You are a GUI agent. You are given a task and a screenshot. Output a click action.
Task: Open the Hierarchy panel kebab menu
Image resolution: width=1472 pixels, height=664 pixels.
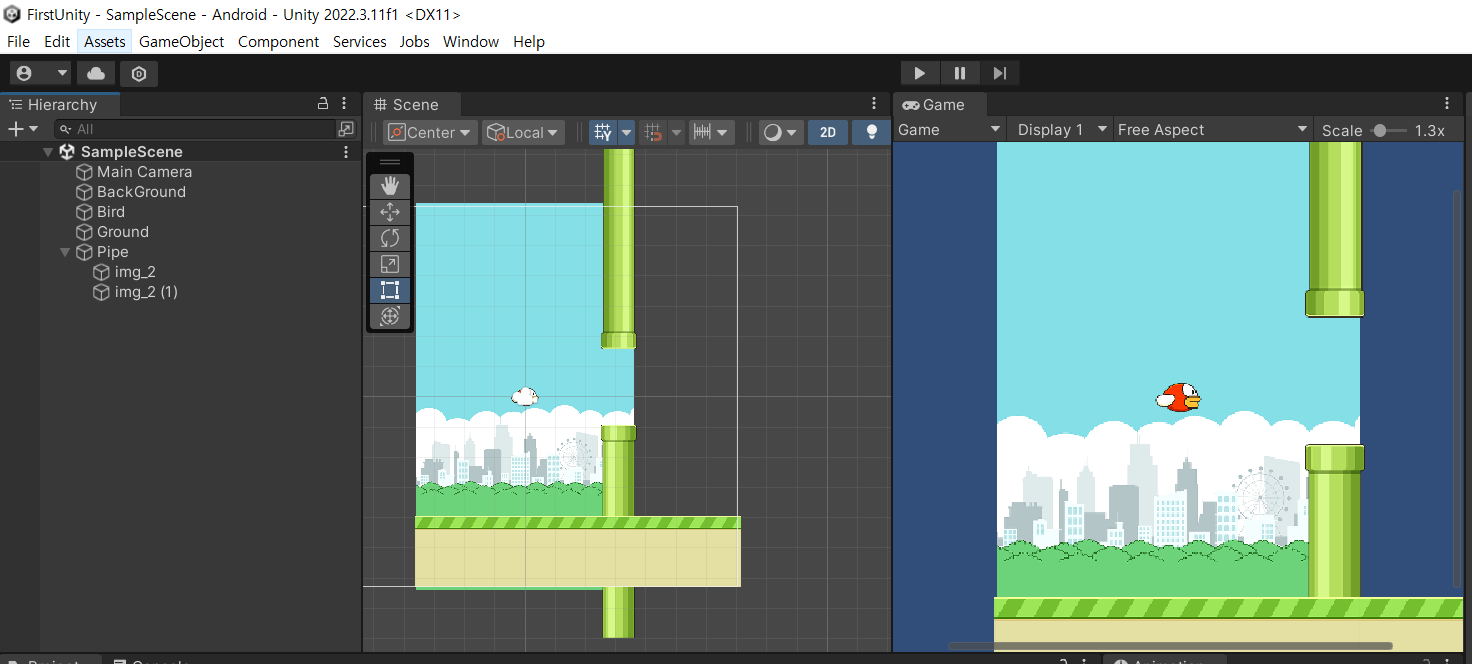click(344, 104)
